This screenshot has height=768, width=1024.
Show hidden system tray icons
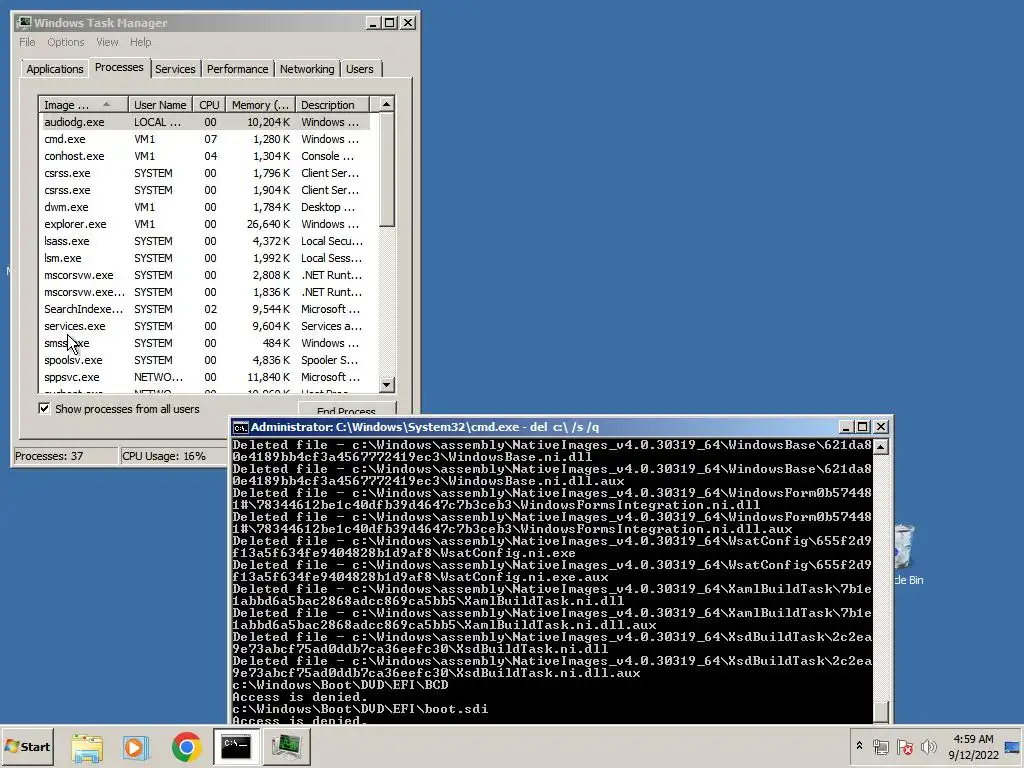point(859,746)
